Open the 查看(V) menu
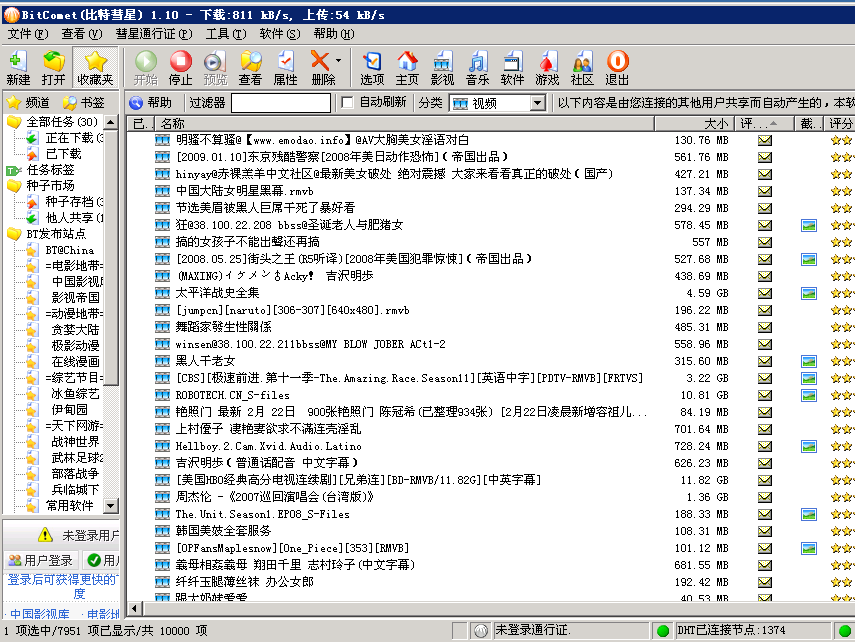855x642 pixels. tap(82, 34)
